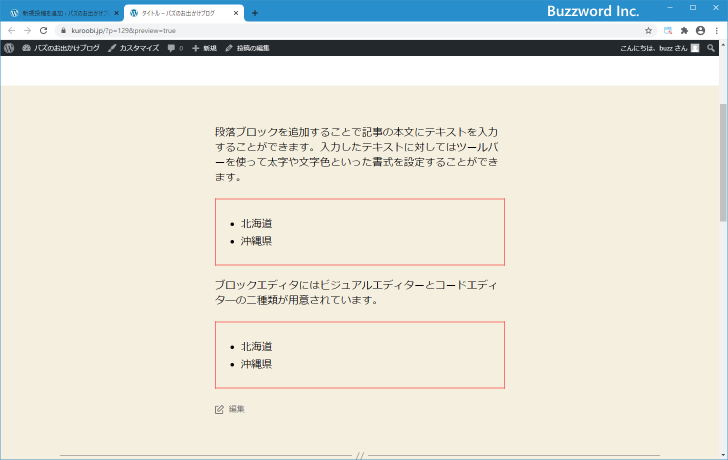Viewport: 728px width, 460px height.
Task: Click the paragraph starting 段落ブロックを追加
Action: point(357,154)
